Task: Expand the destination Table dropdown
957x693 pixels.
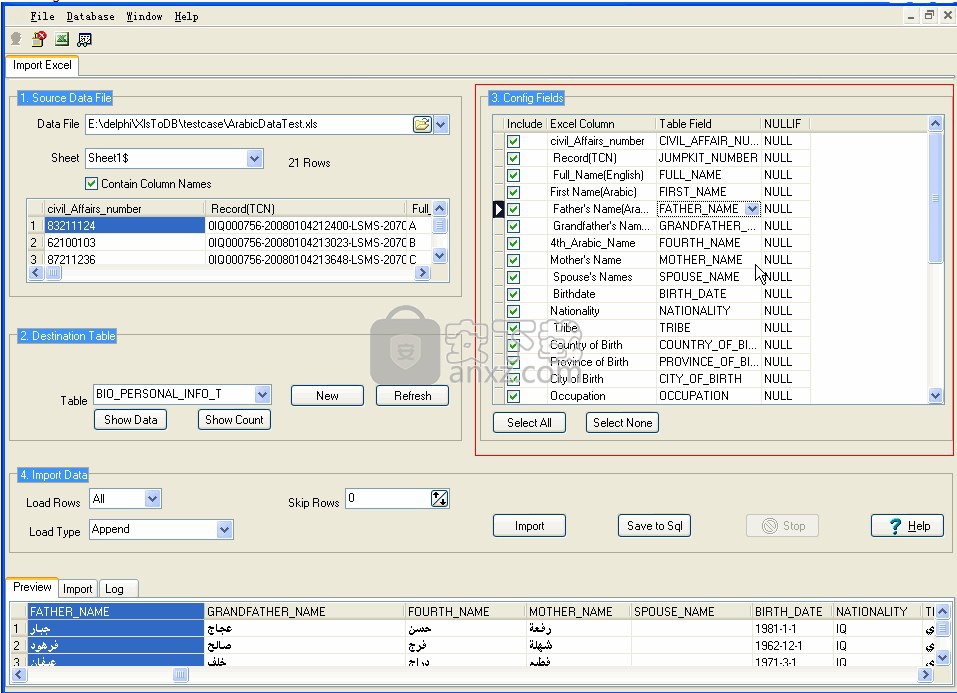Action: click(x=262, y=394)
